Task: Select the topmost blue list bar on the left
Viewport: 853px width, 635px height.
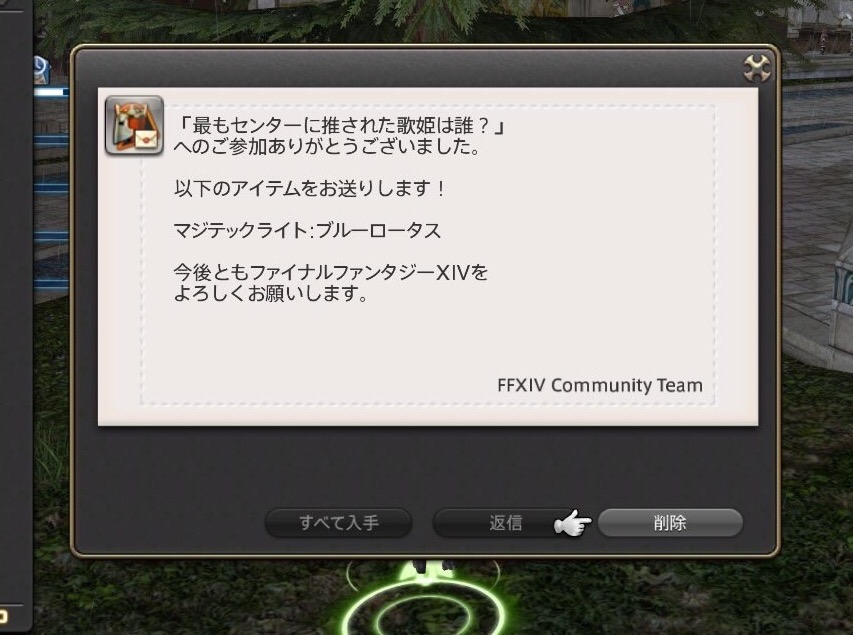Action: (51, 141)
